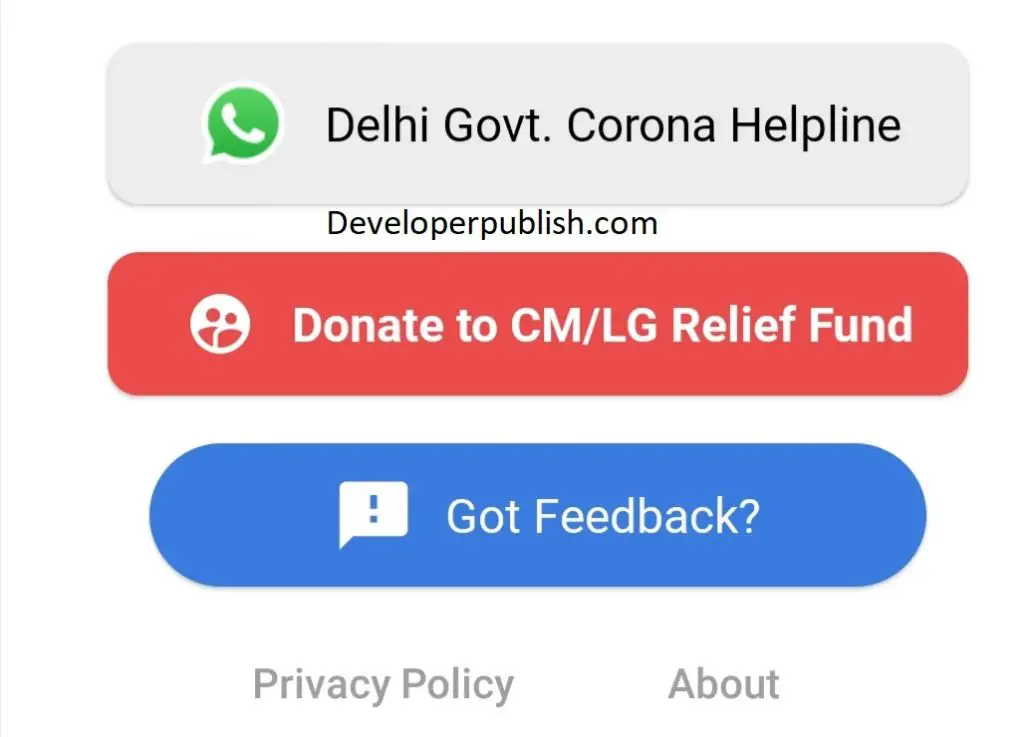Click the green WhatsApp phone icon

243,123
